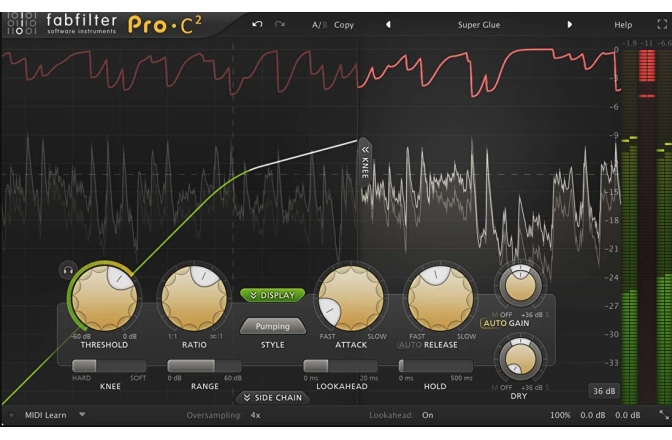Toggle AUTO release mode
The width and height of the screenshot is (672, 440).
(410, 345)
